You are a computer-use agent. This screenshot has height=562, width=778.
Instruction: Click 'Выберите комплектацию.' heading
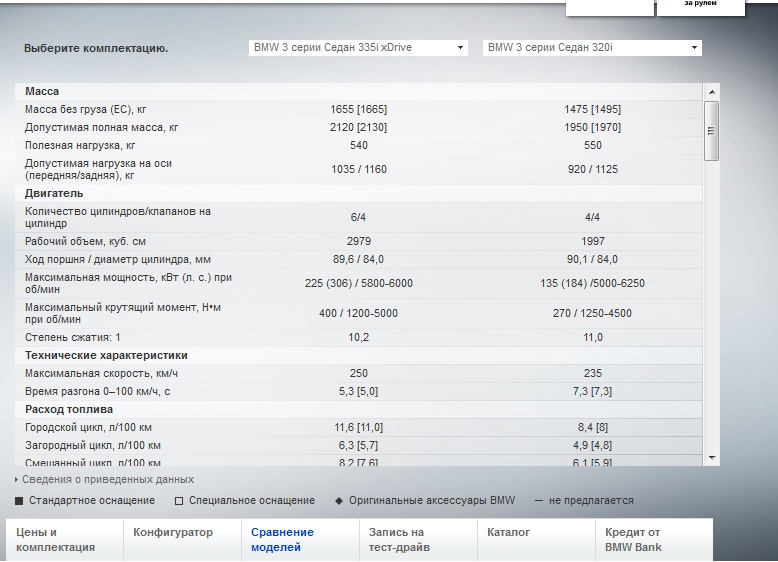coord(96,49)
